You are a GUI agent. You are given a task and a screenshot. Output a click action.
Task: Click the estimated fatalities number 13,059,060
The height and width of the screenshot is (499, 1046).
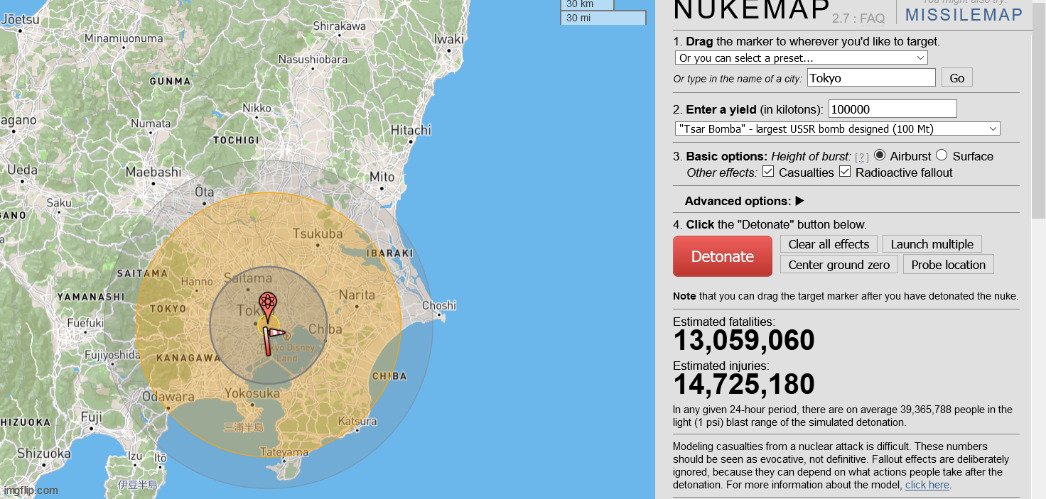pos(744,341)
